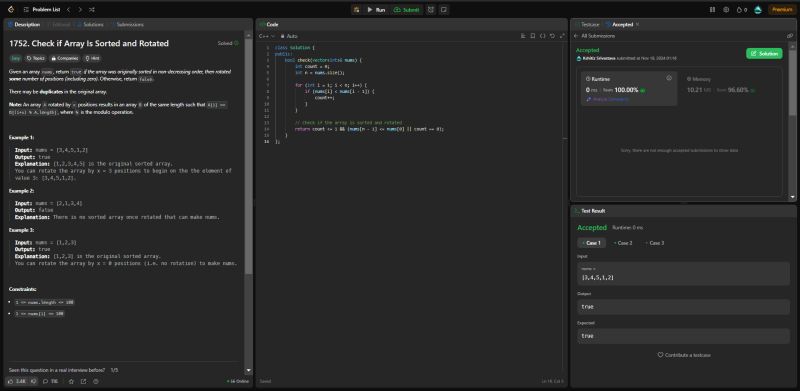800x391 pixels.
Task: View the streak fire counter
Action: pyautogui.click(x=742, y=10)
